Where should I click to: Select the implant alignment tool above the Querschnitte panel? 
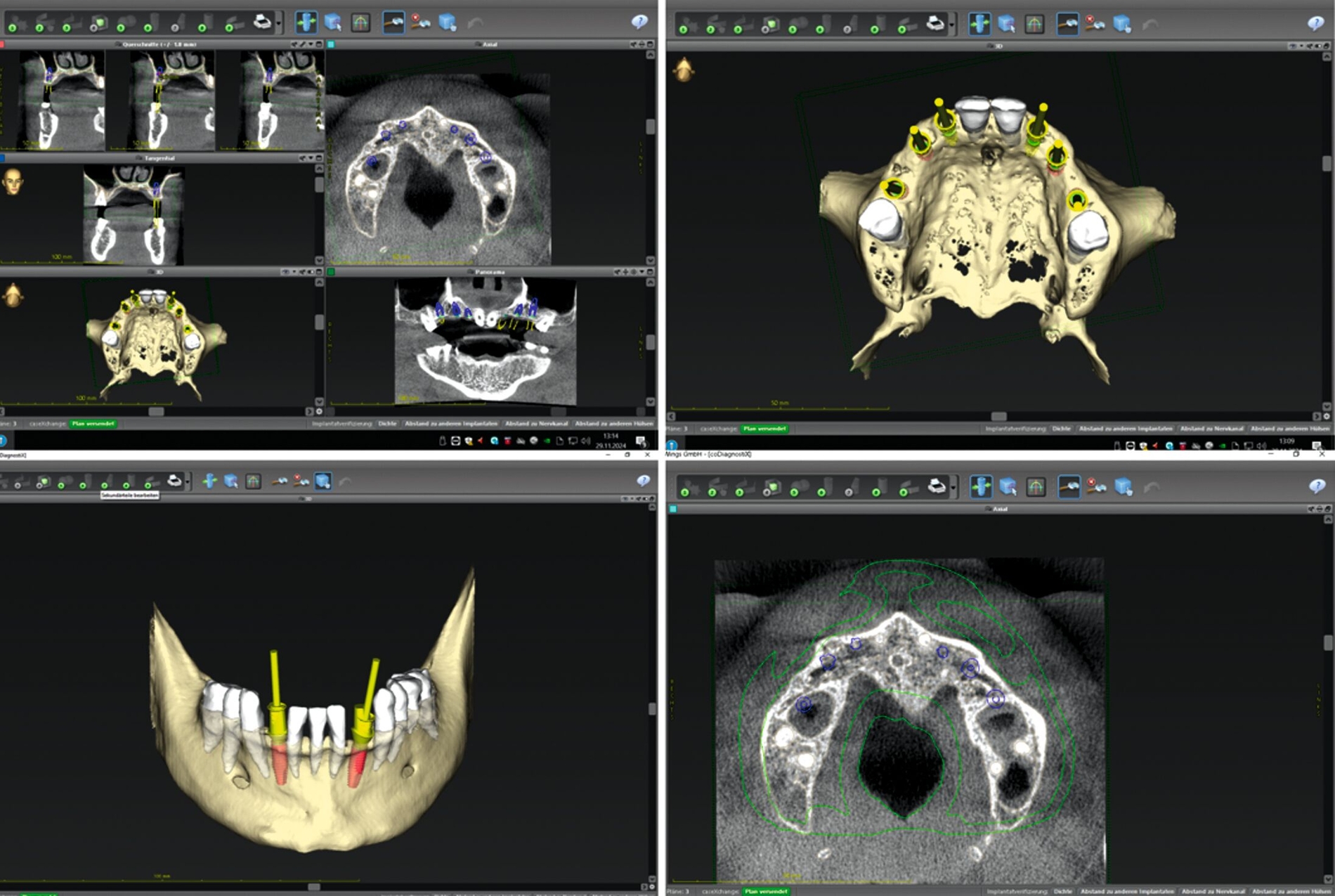306,22
